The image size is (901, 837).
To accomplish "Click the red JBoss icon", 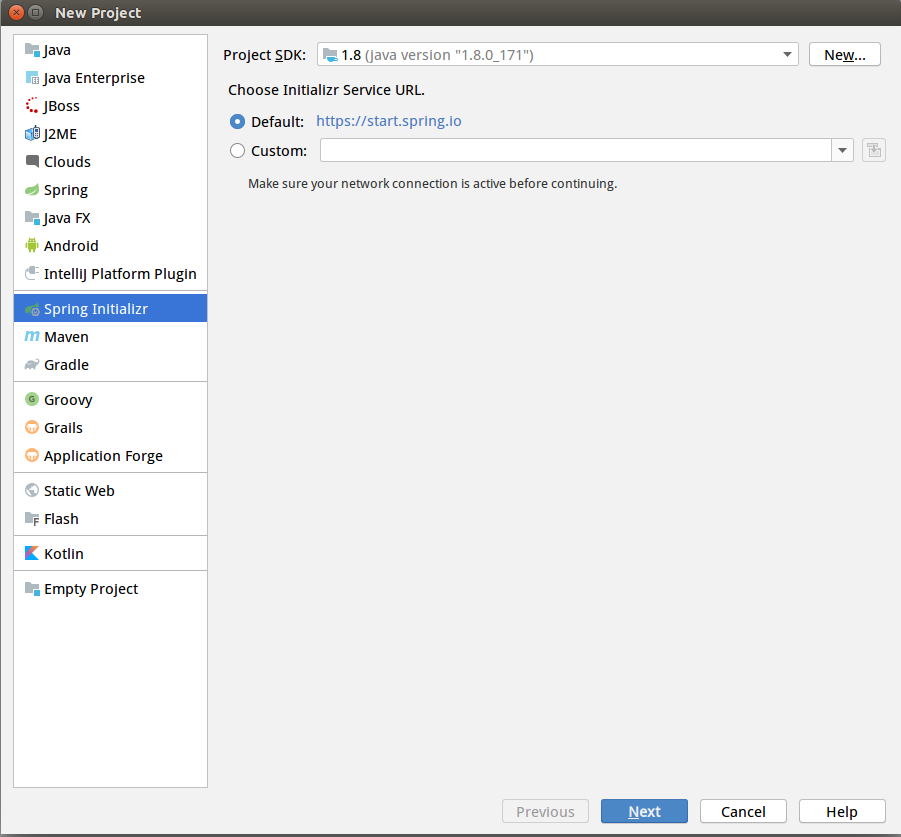I will click(32, 106).
